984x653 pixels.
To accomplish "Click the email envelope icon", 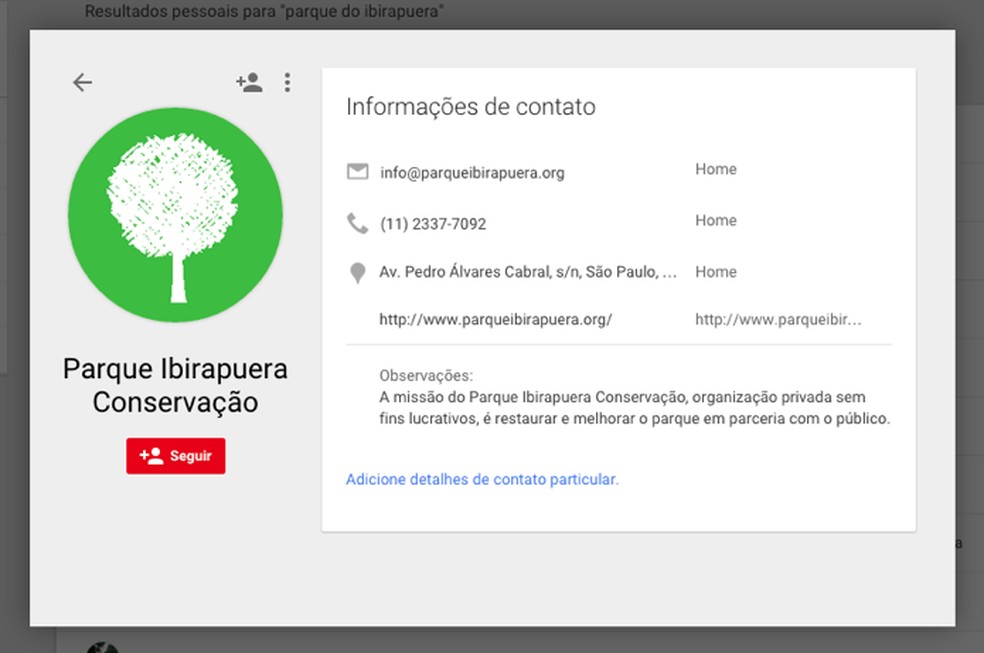I will pos(357,171).
